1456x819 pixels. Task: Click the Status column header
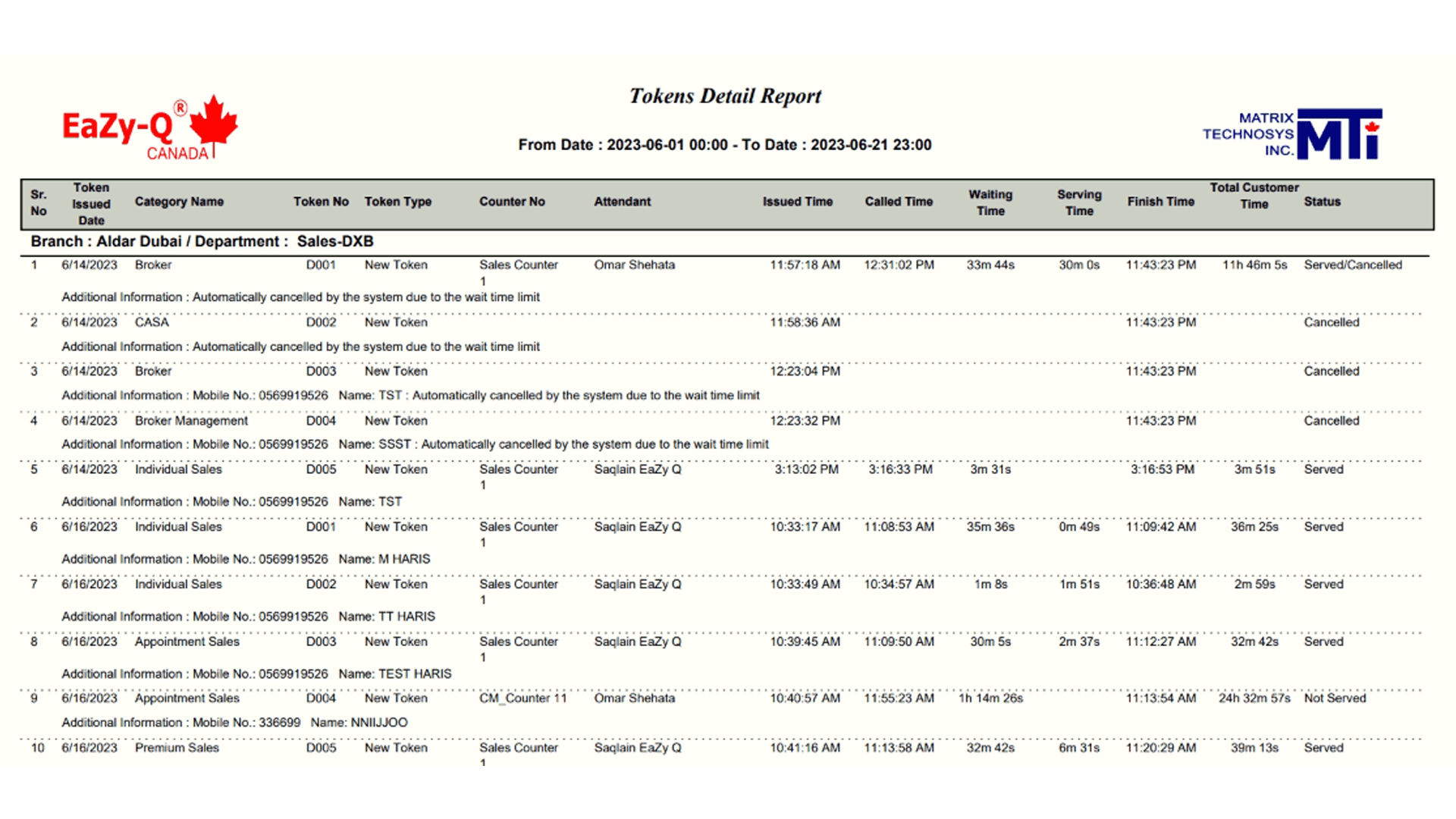click(1322, 202)
